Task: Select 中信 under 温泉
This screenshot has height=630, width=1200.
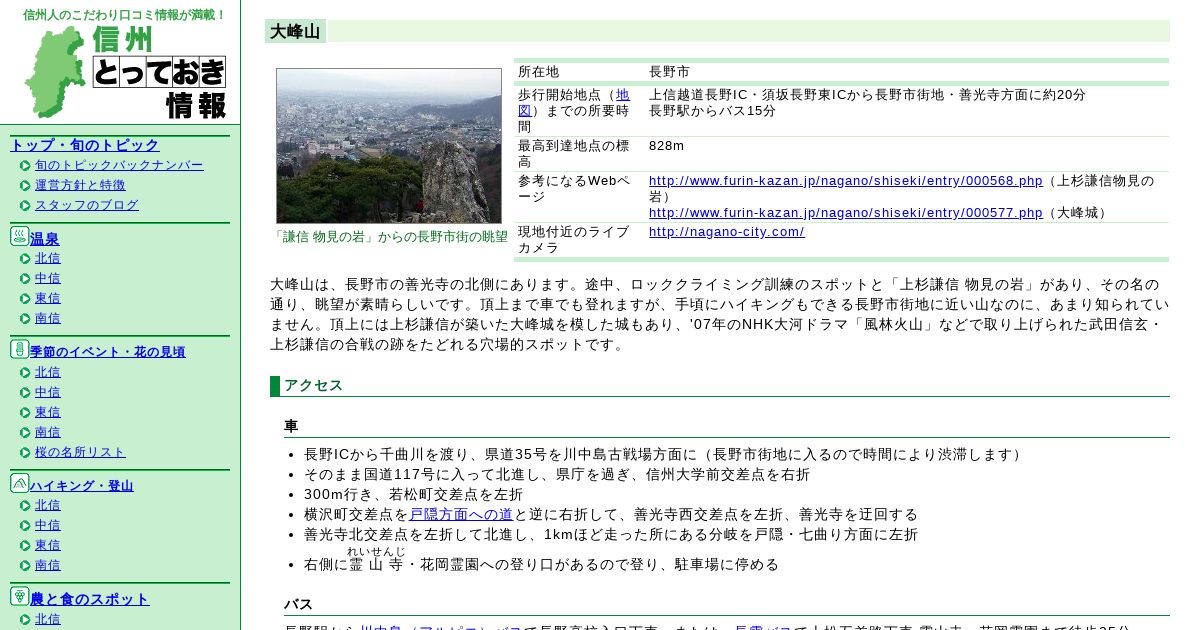Action: [x=48, y=278]
